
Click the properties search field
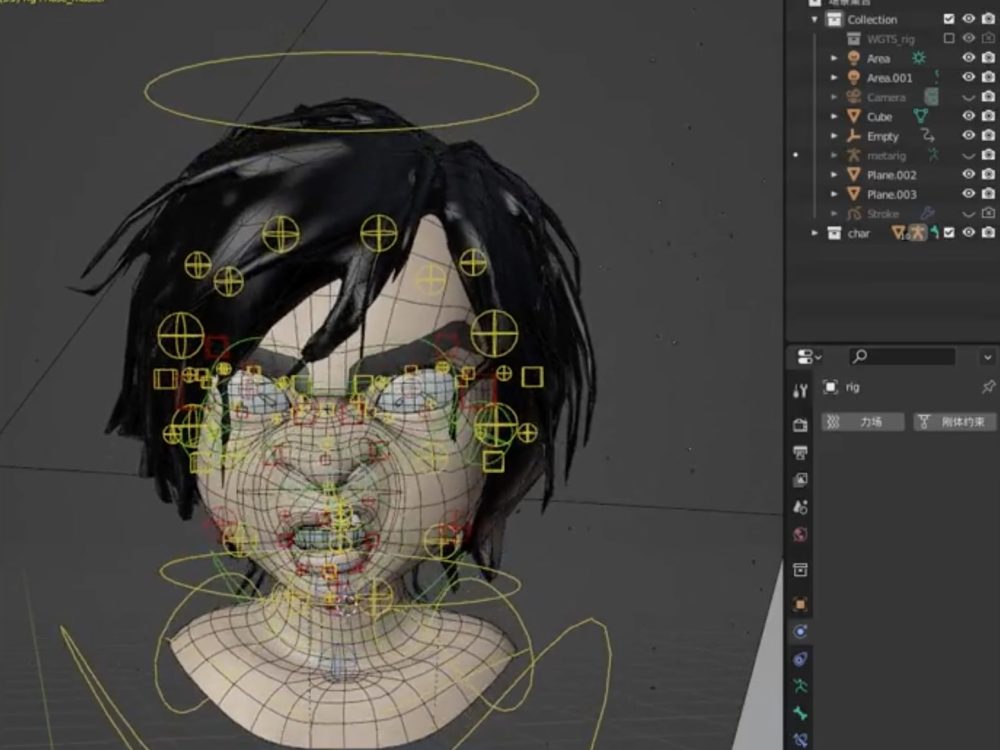[902, 357]
